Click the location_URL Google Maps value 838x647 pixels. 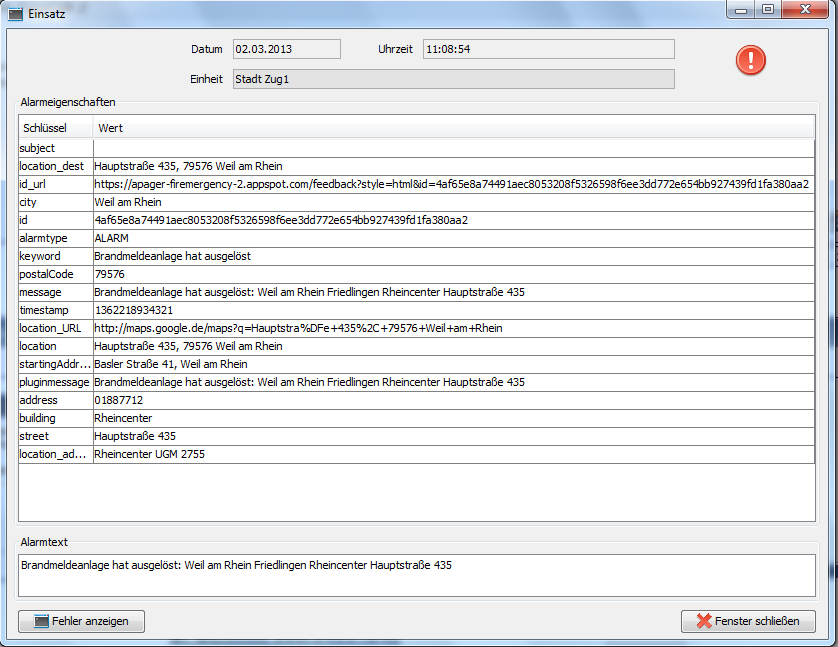[x=298, y=328]
